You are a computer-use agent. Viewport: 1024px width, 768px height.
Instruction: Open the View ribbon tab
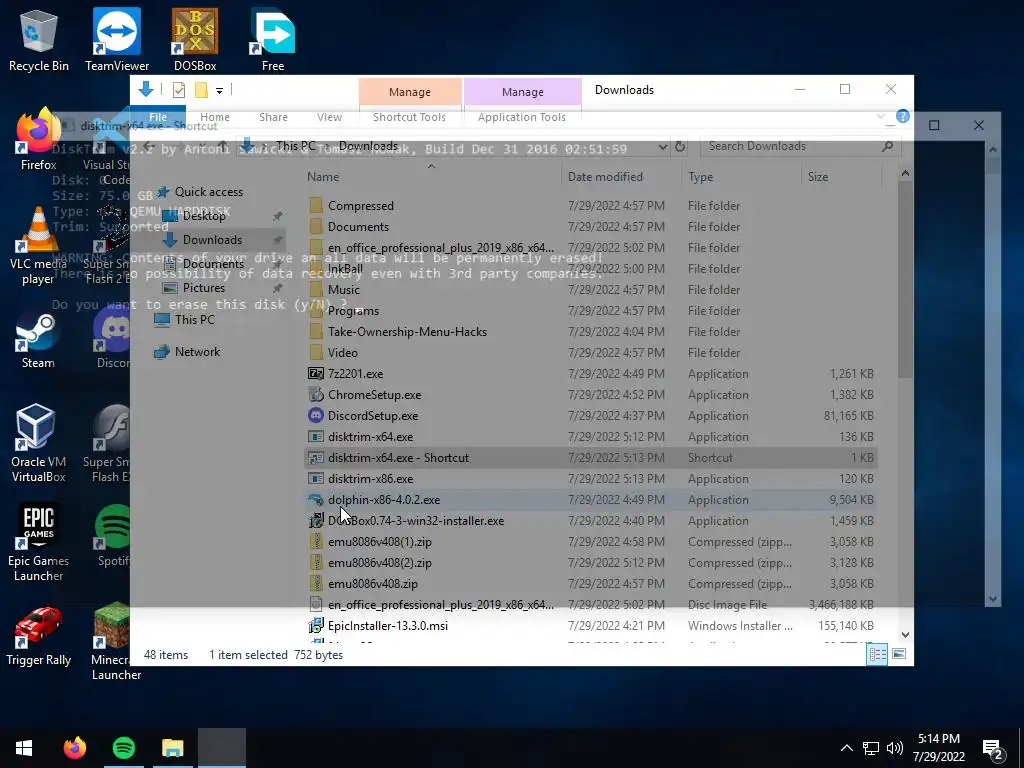(x=329, y=117)
